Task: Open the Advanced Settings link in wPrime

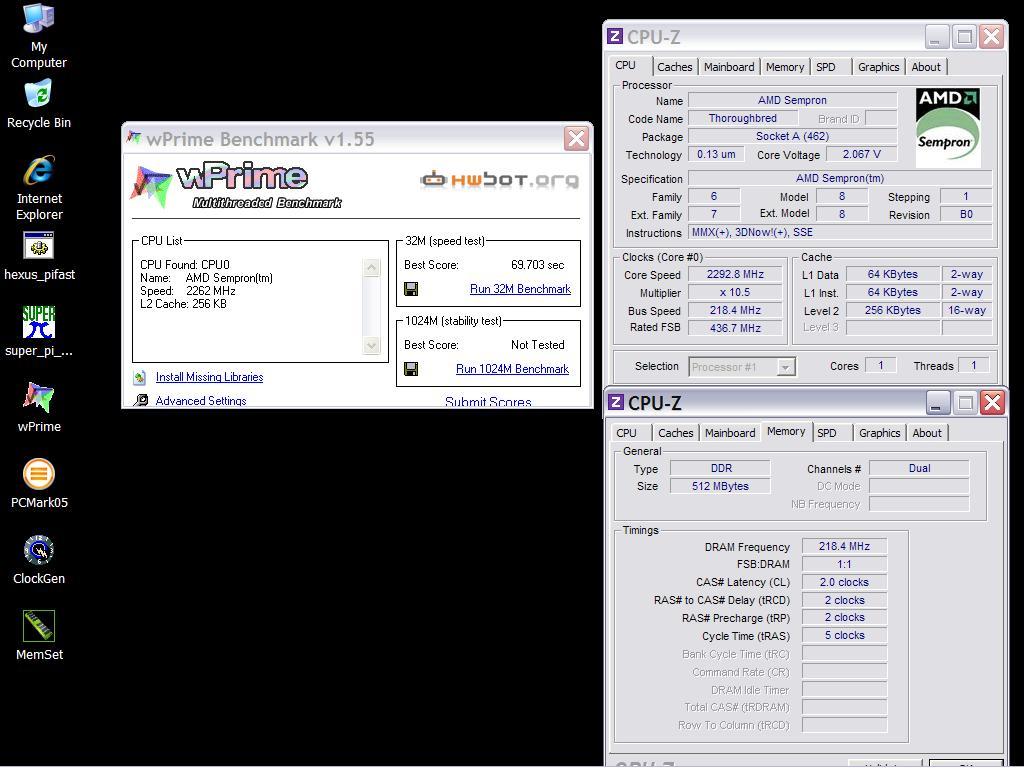Action: tap(200, 400)
